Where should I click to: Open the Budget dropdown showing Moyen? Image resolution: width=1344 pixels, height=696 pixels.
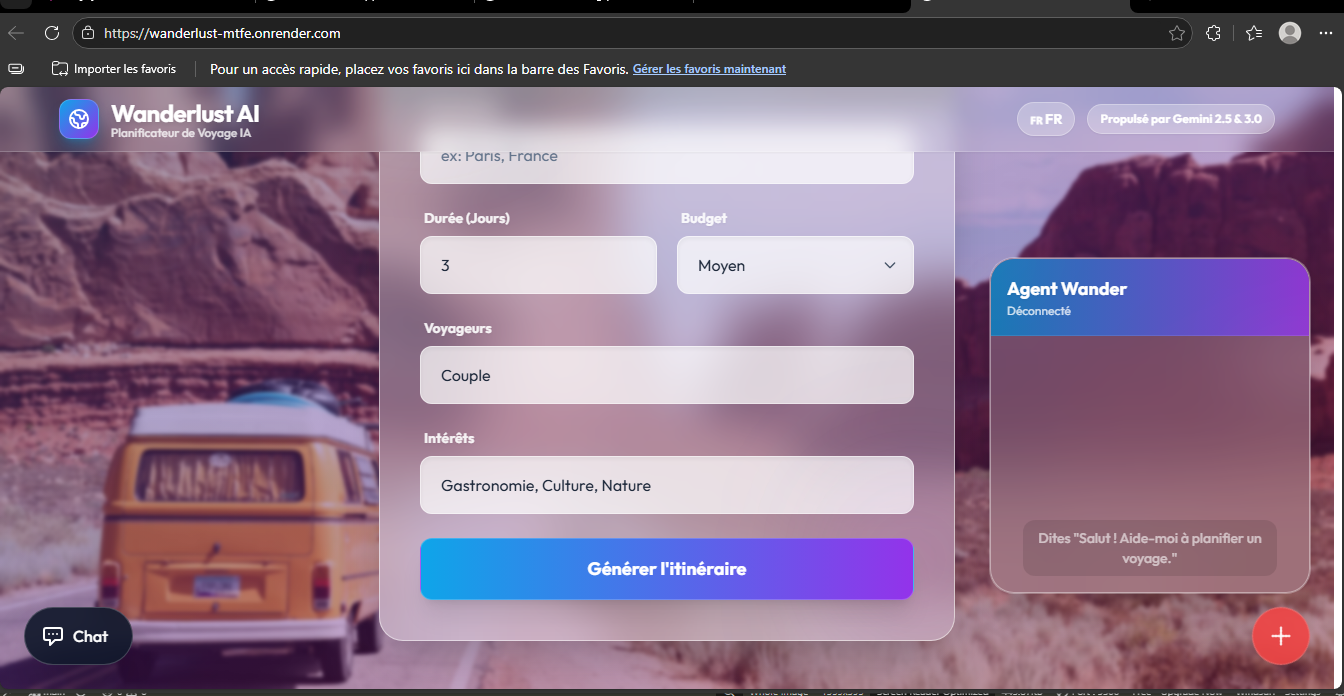click(795, 265)
